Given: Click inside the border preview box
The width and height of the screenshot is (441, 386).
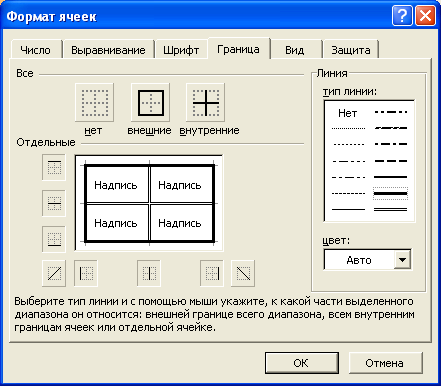Looking at the screenshot, I should click(149, 203).
